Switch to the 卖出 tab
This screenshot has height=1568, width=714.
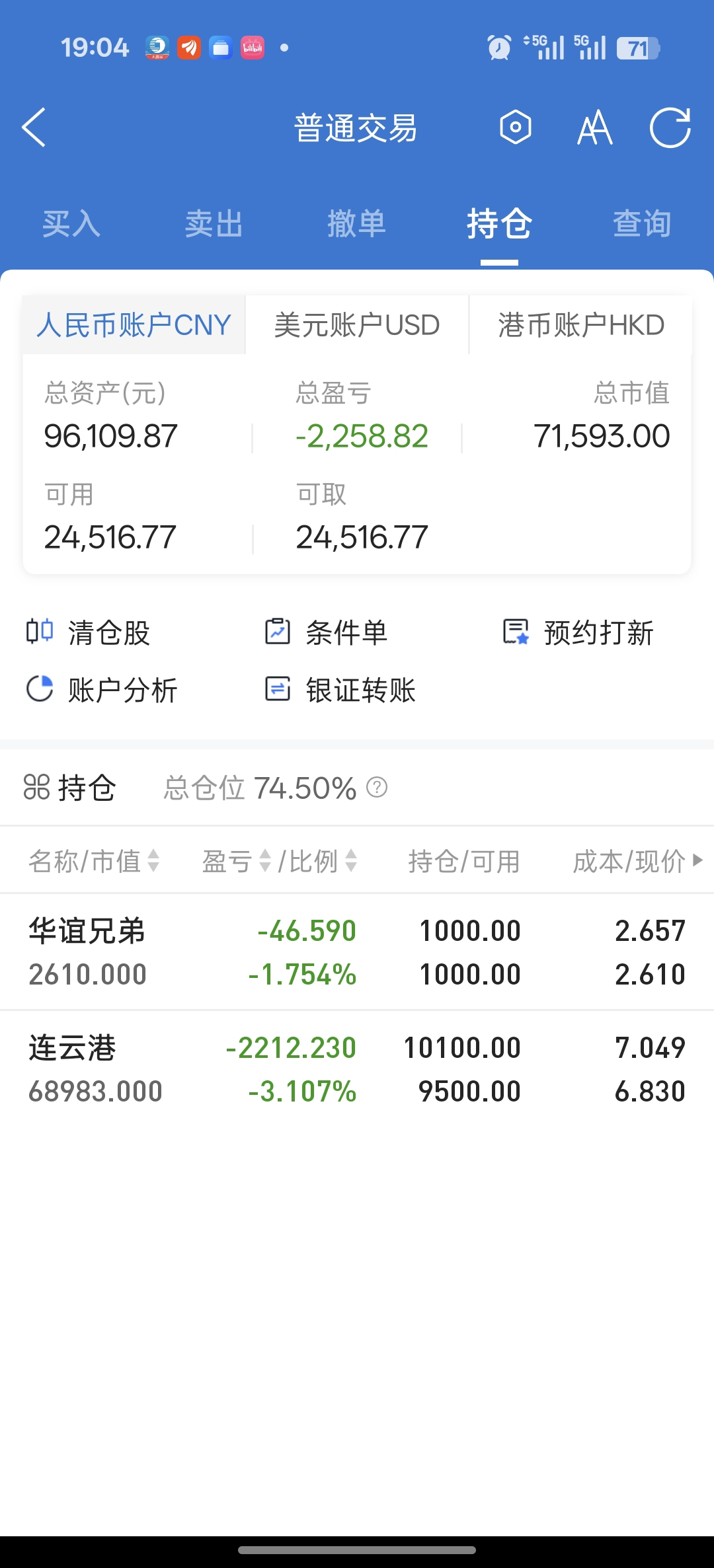[214, 223]
